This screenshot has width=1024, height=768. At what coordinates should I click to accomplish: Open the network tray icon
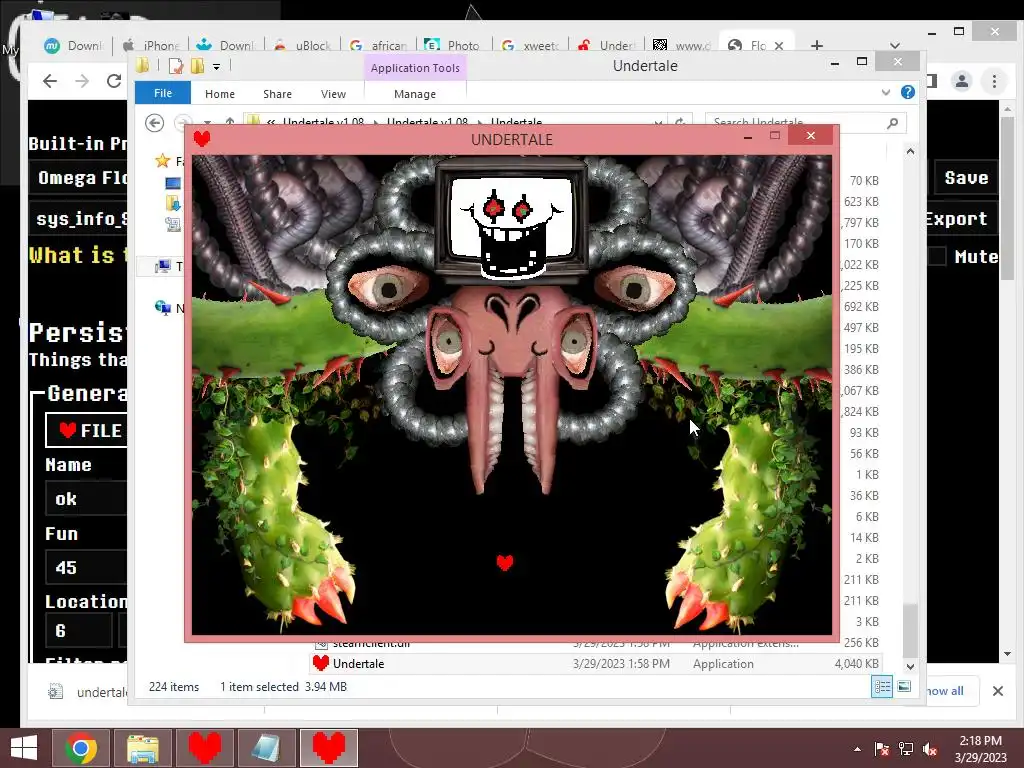(x=906, y=748)
